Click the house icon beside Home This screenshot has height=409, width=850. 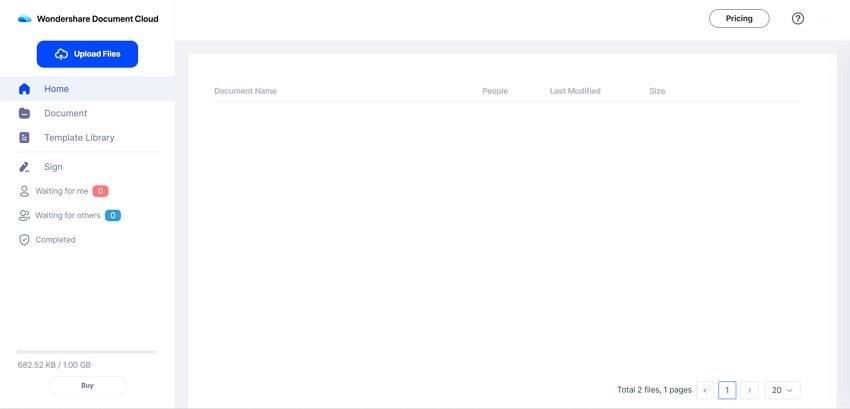pyautogui.click(x=24, y=89)
